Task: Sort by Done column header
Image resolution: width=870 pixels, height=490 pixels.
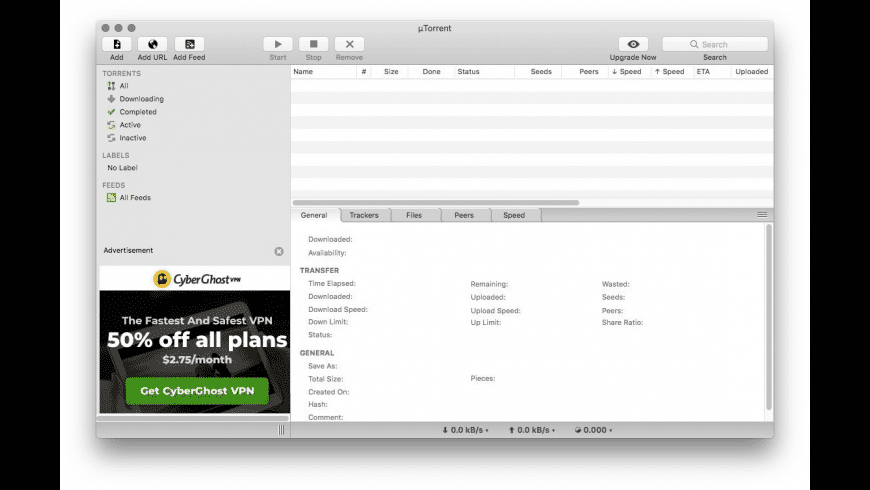Action: (x=431, y=72)
